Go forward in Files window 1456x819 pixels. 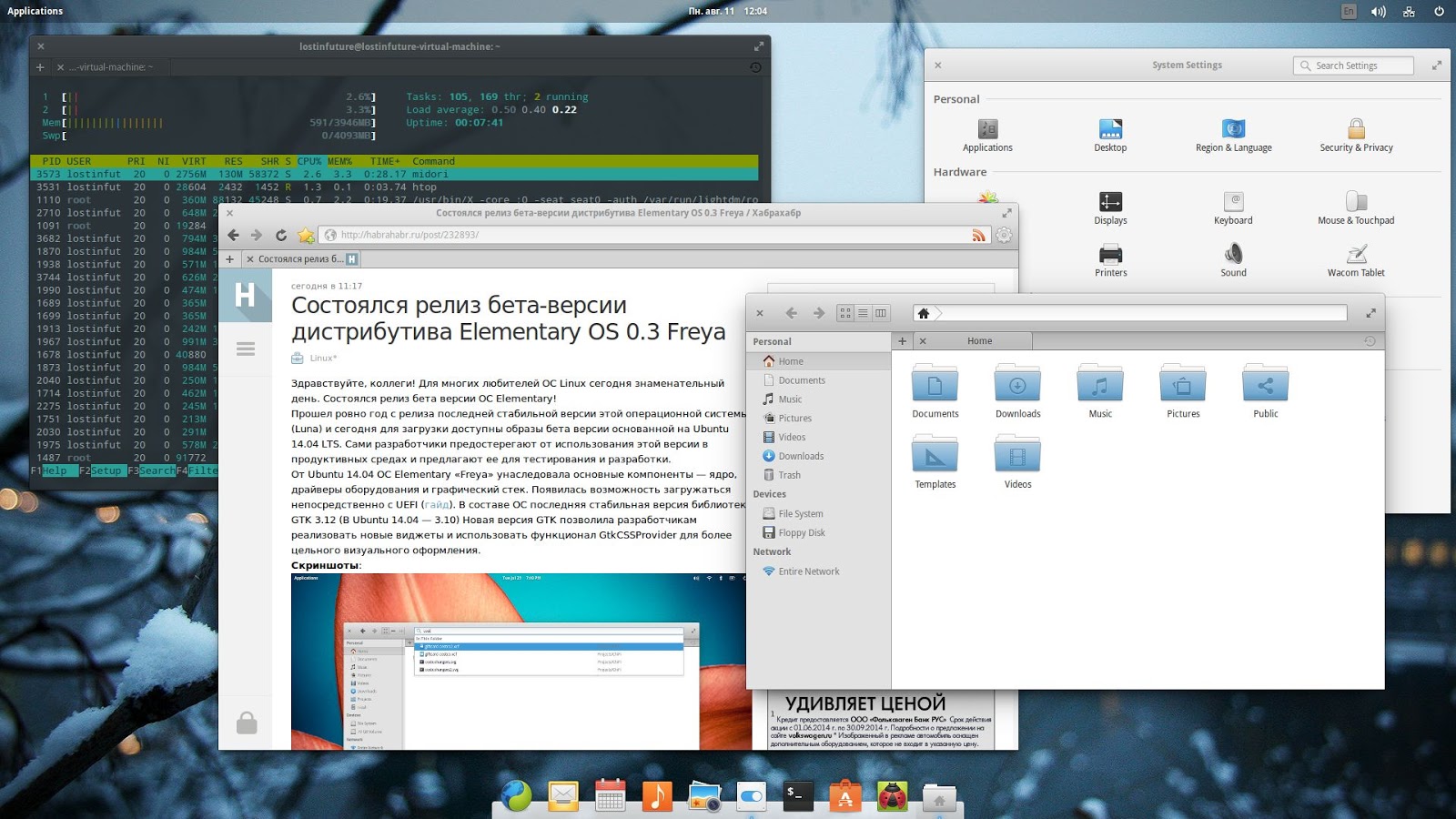tap(819, 313)
